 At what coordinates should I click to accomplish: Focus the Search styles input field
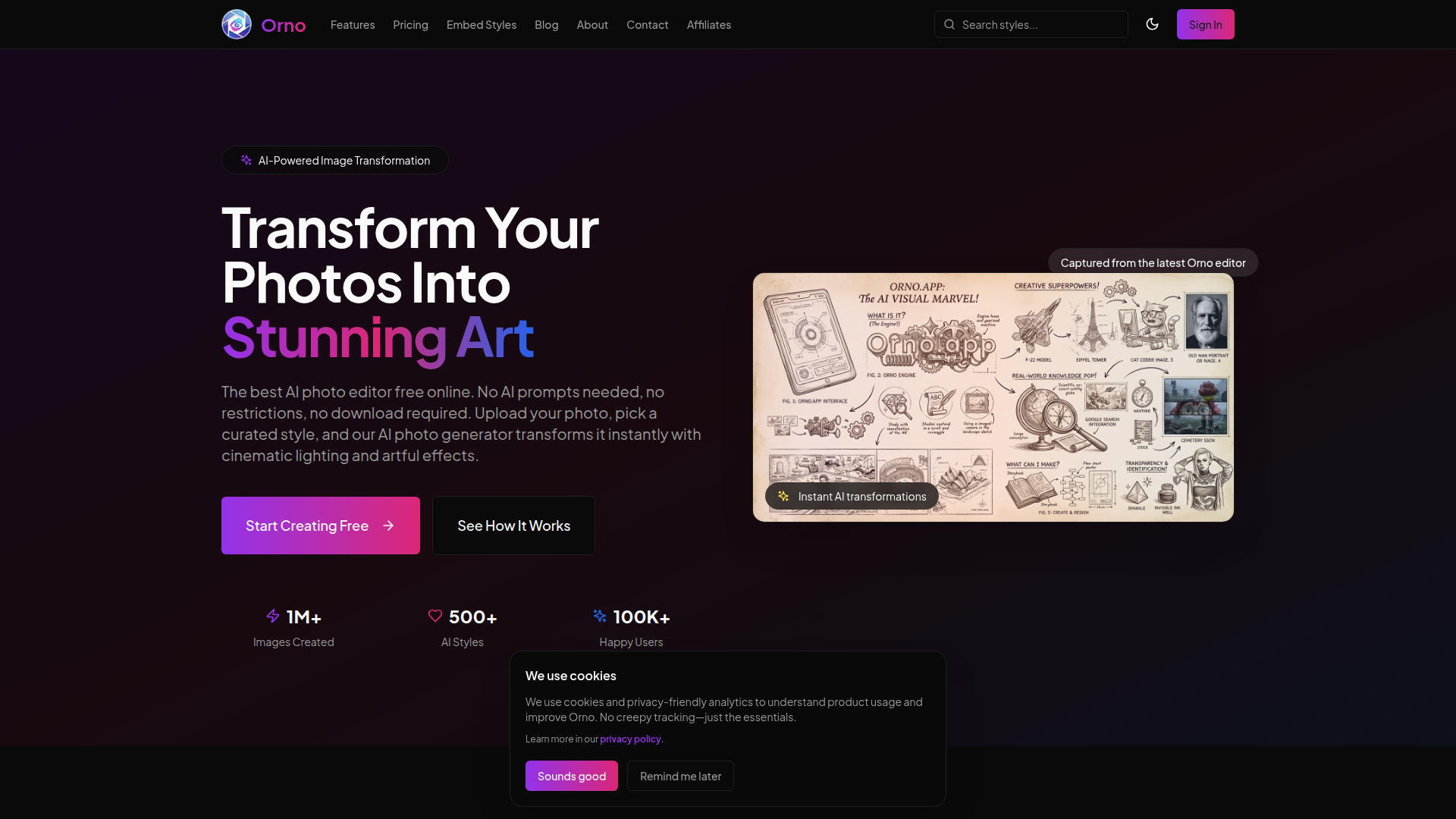click(x=1031, y=24)
